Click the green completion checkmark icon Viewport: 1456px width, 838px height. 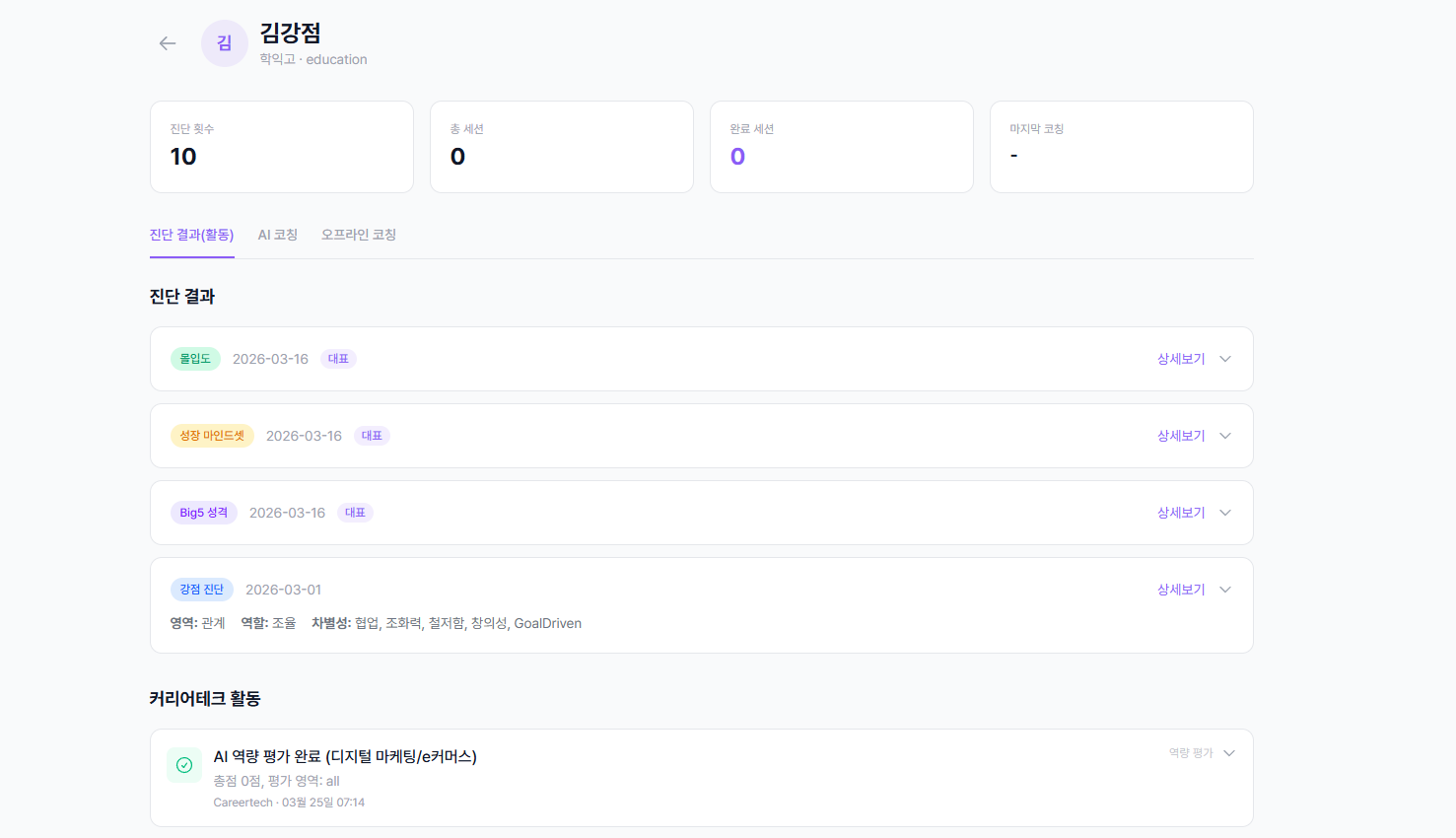pos(184,764)
